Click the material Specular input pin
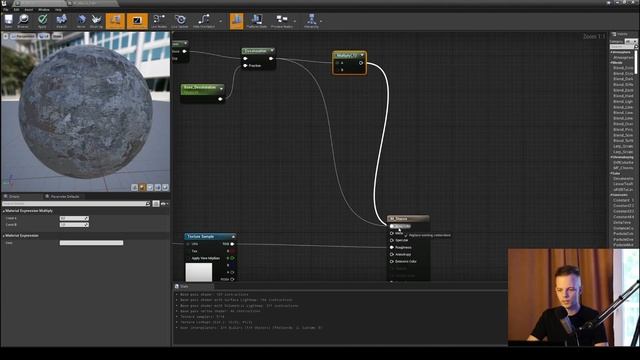640x360 pixels. [391, 240]
